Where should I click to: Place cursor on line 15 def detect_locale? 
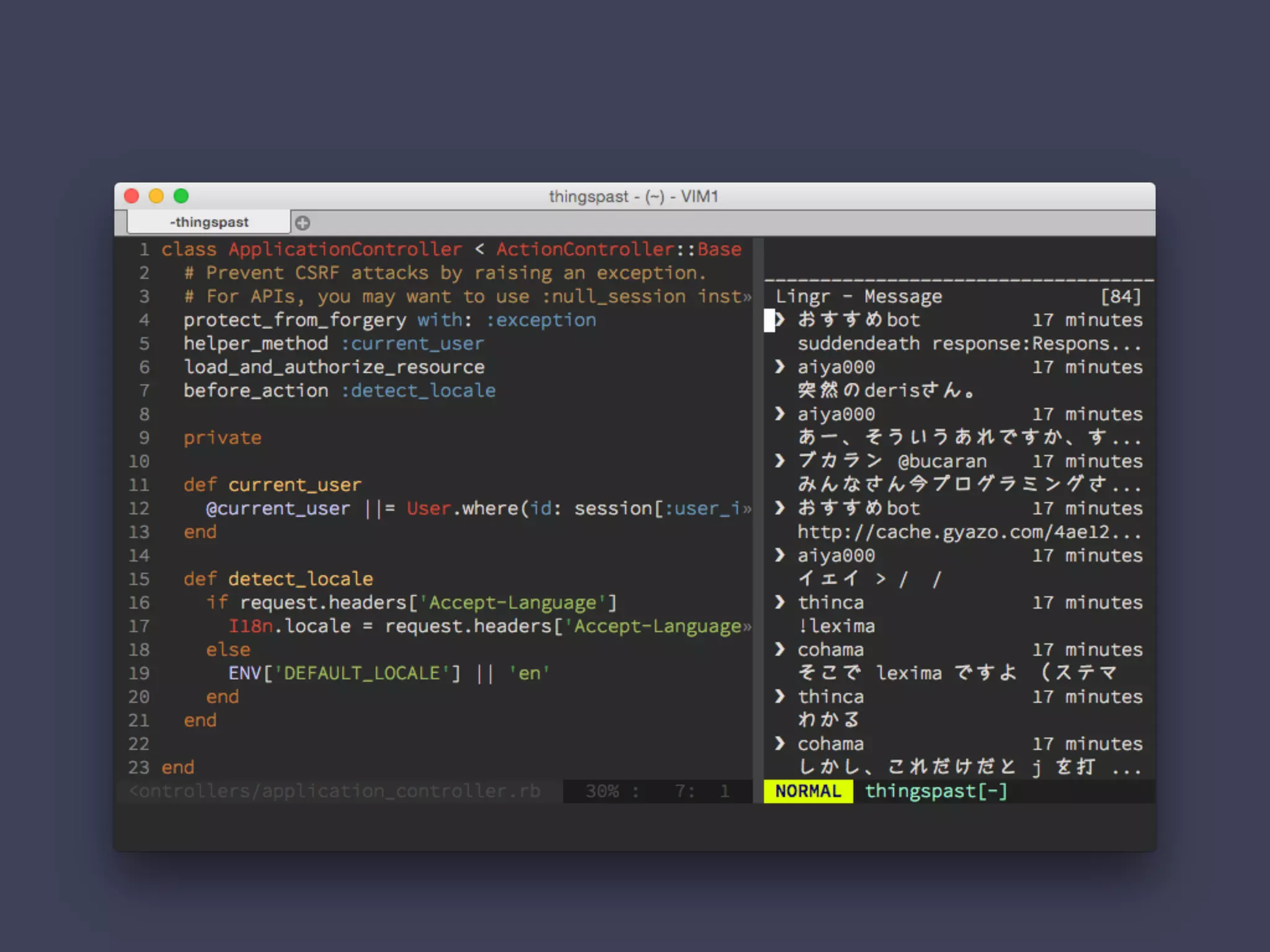click(278, 579)
